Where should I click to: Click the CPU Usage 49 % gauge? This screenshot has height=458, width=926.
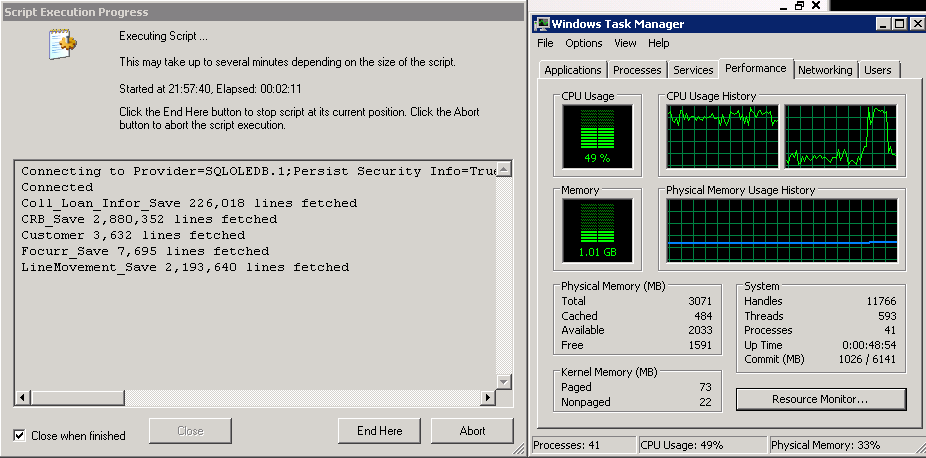click(597, 136)
